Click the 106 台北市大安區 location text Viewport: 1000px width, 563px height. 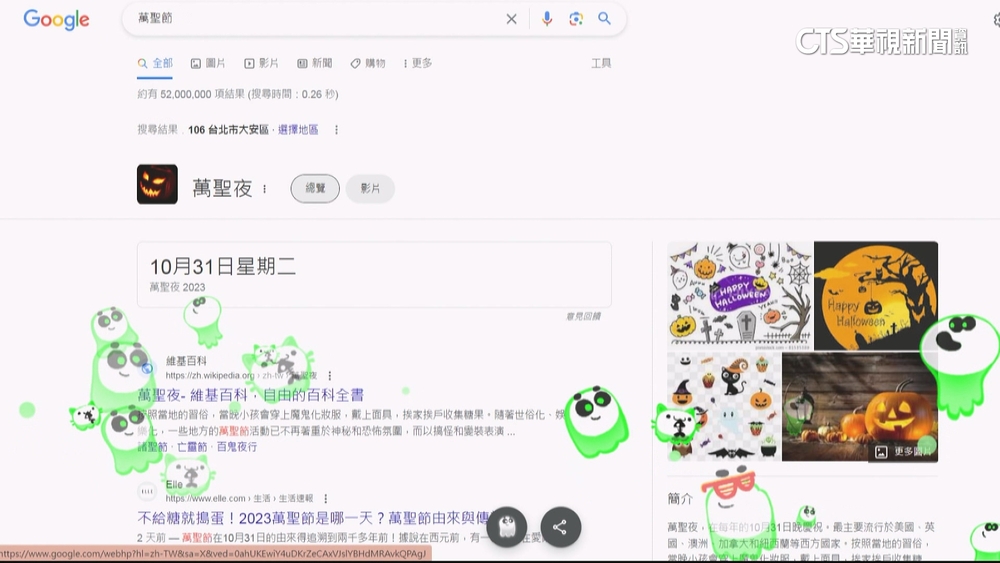[x=228, y=129]
